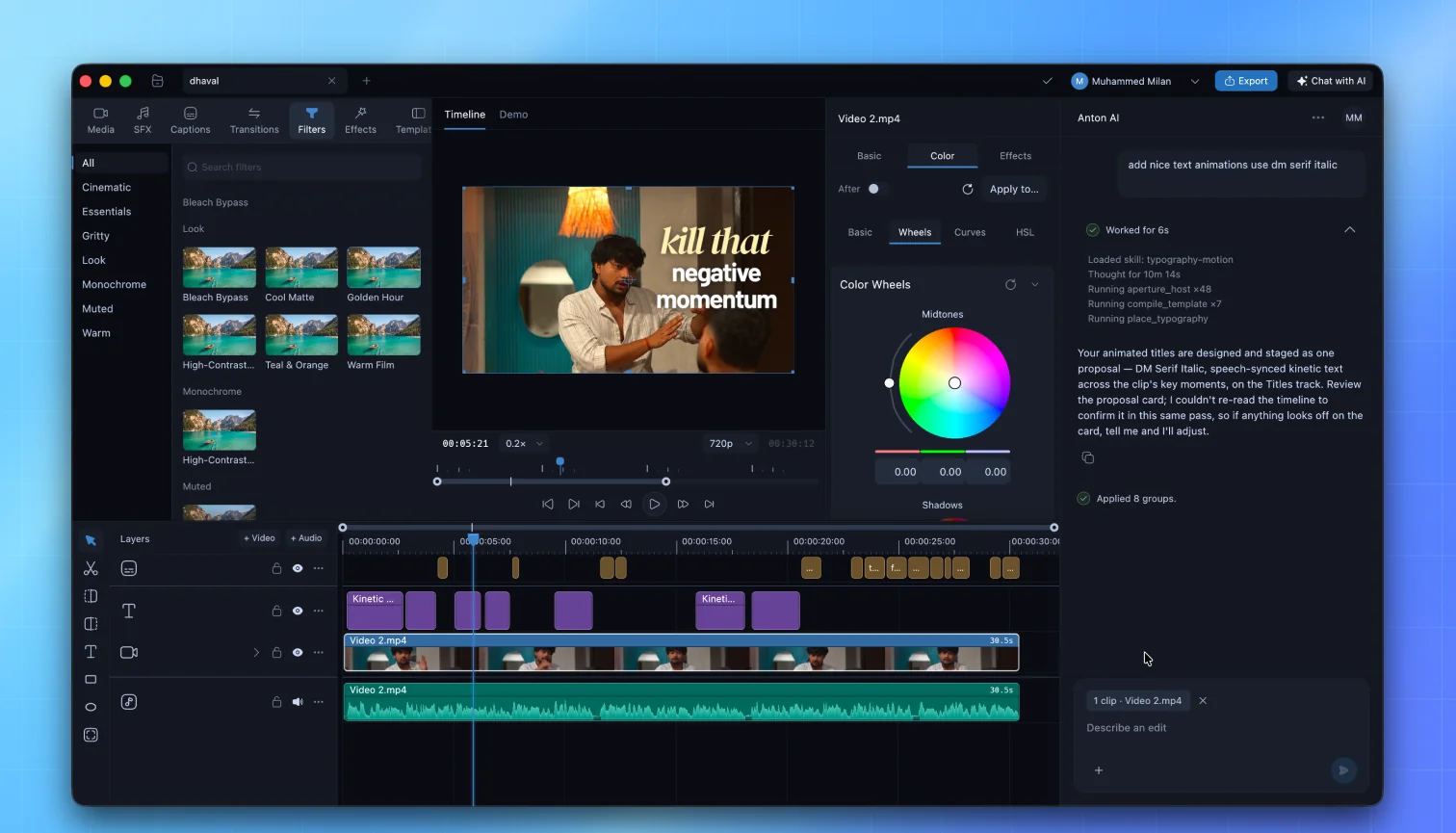Collapse the Worked for 6s section
The image size is (1456, 833).
coord(1350,230)
